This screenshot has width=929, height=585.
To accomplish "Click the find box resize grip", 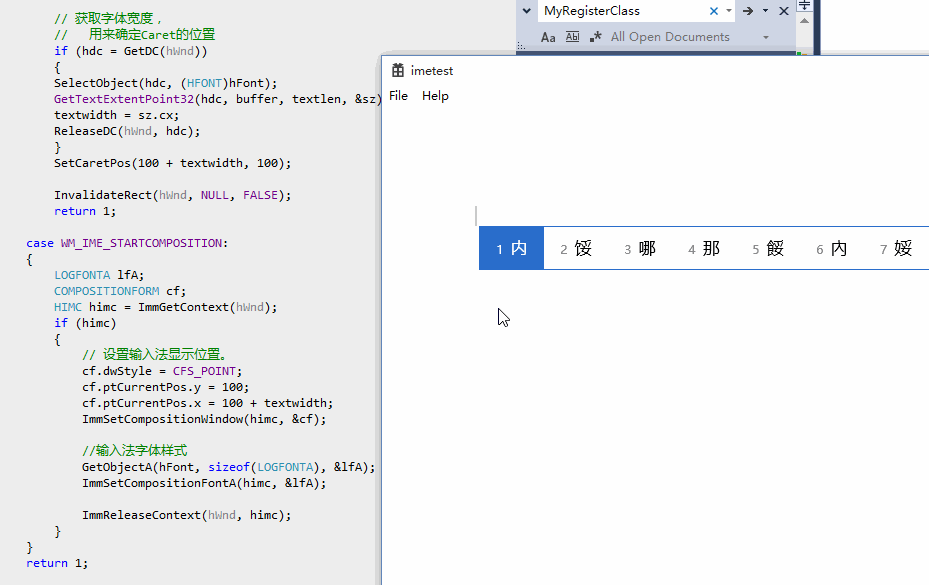I will [521, 46].
